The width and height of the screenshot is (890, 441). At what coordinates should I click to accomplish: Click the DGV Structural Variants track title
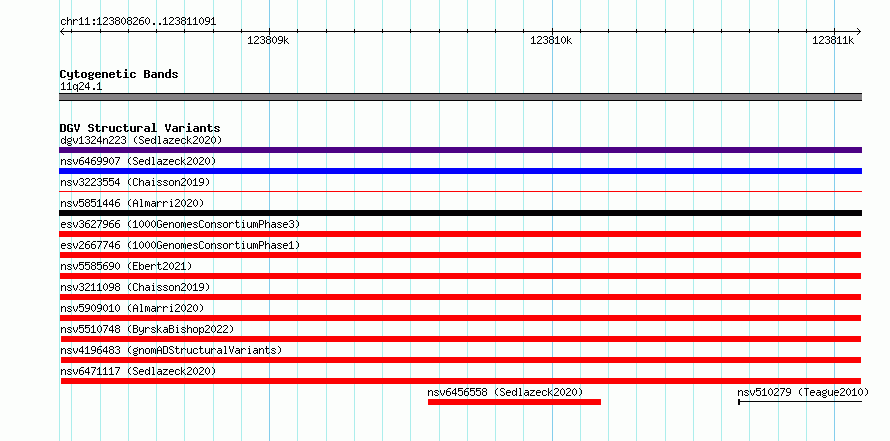click(140, 128)
